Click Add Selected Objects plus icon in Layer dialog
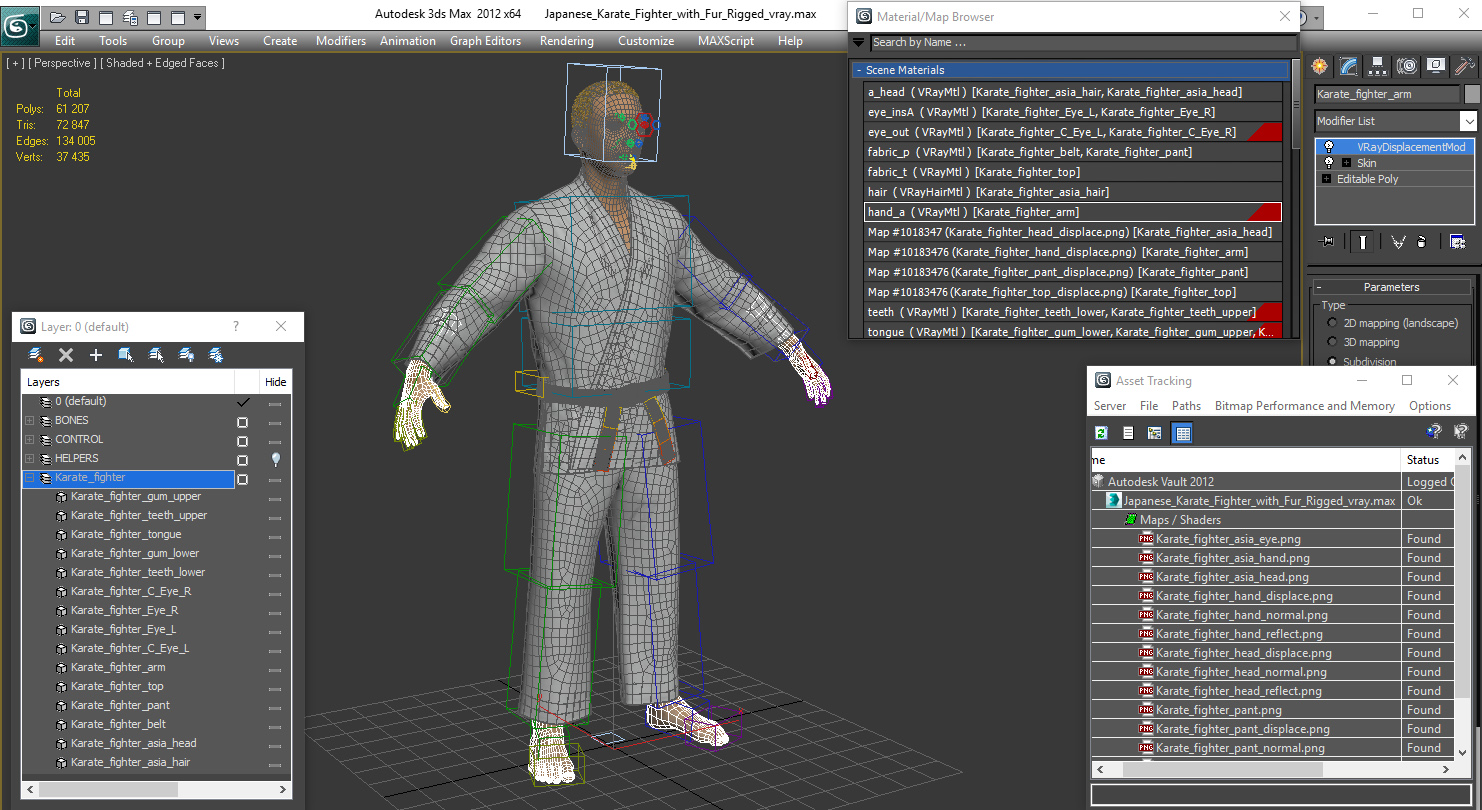This screenshot has height=810, width=1482. coord(96,355)
